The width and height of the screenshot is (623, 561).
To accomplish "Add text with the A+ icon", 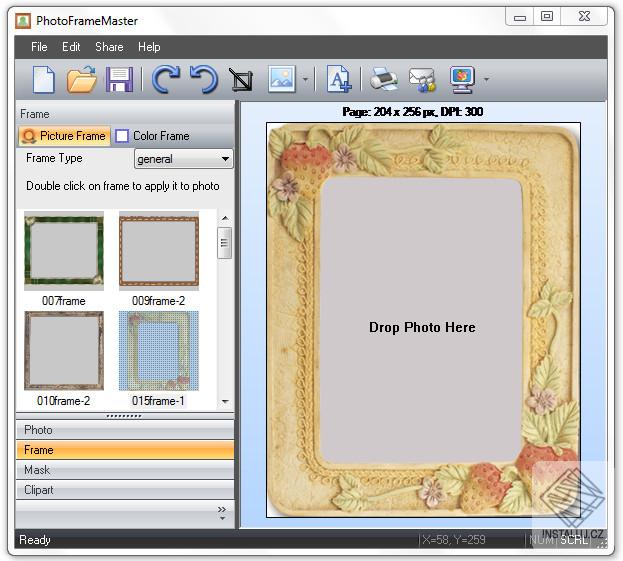I will click(339, 79).
